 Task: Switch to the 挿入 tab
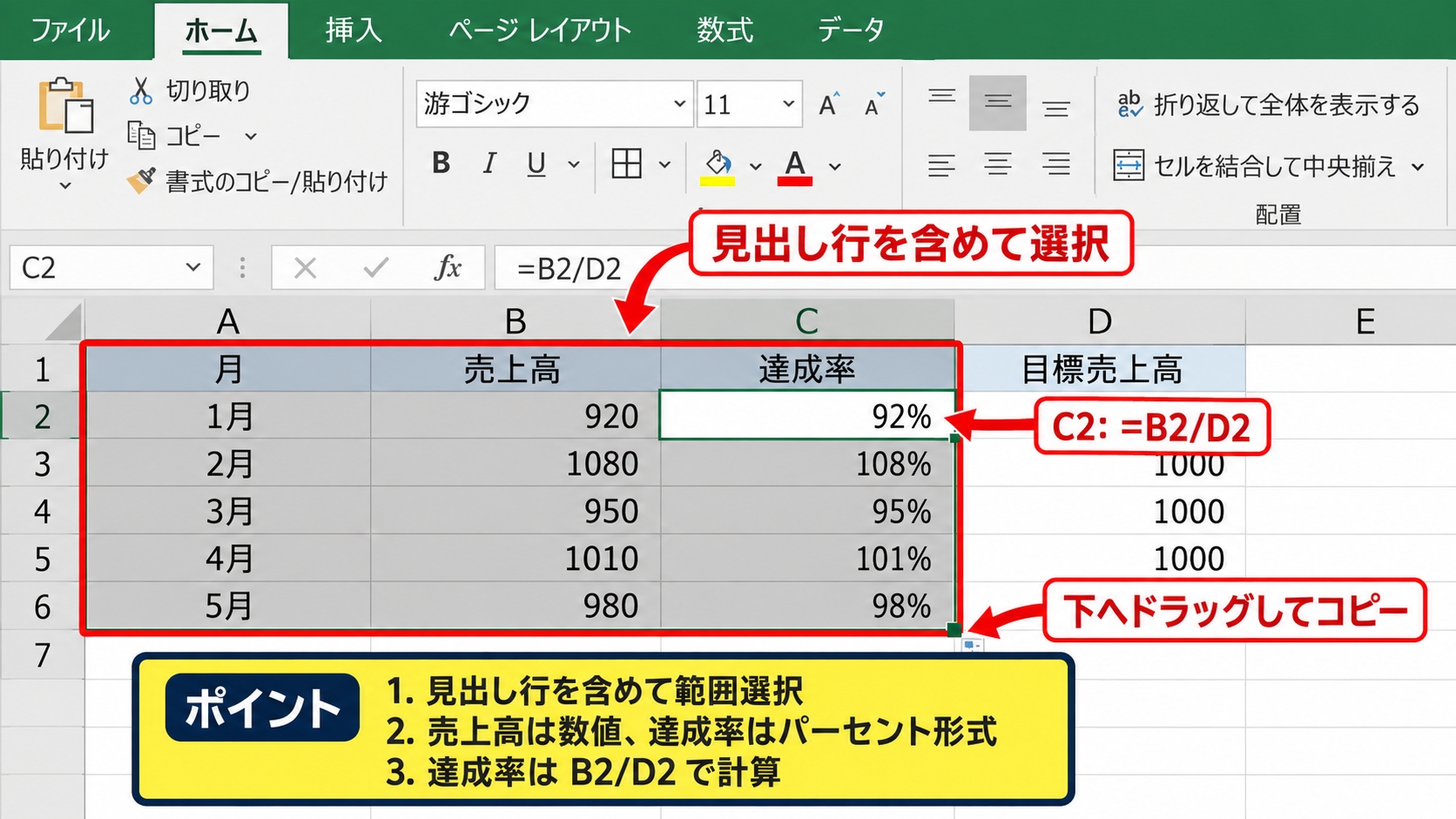point(354,30)
